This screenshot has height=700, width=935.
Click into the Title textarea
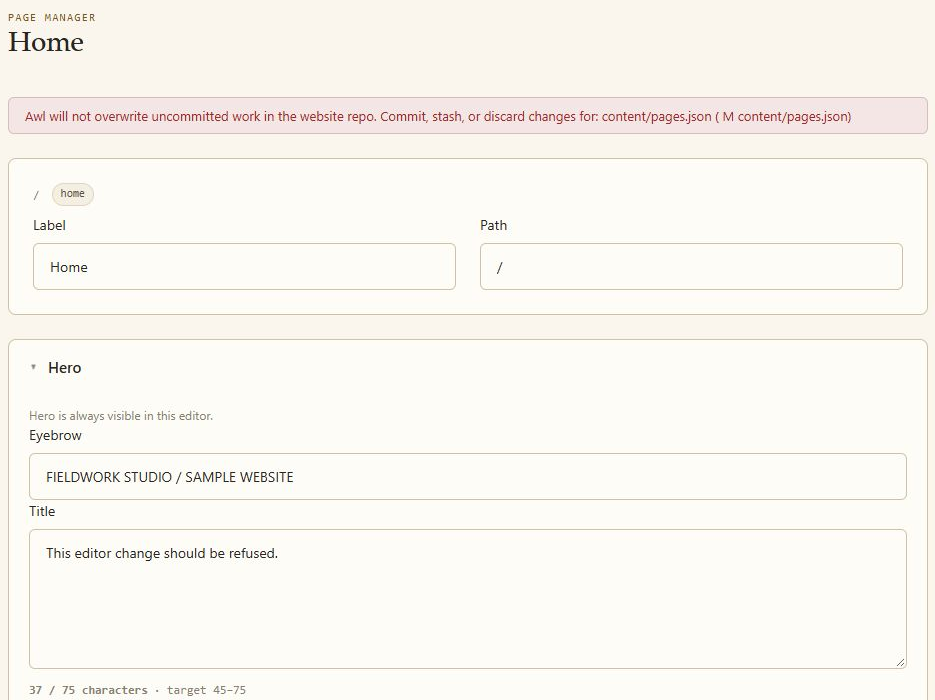(468, 599)
